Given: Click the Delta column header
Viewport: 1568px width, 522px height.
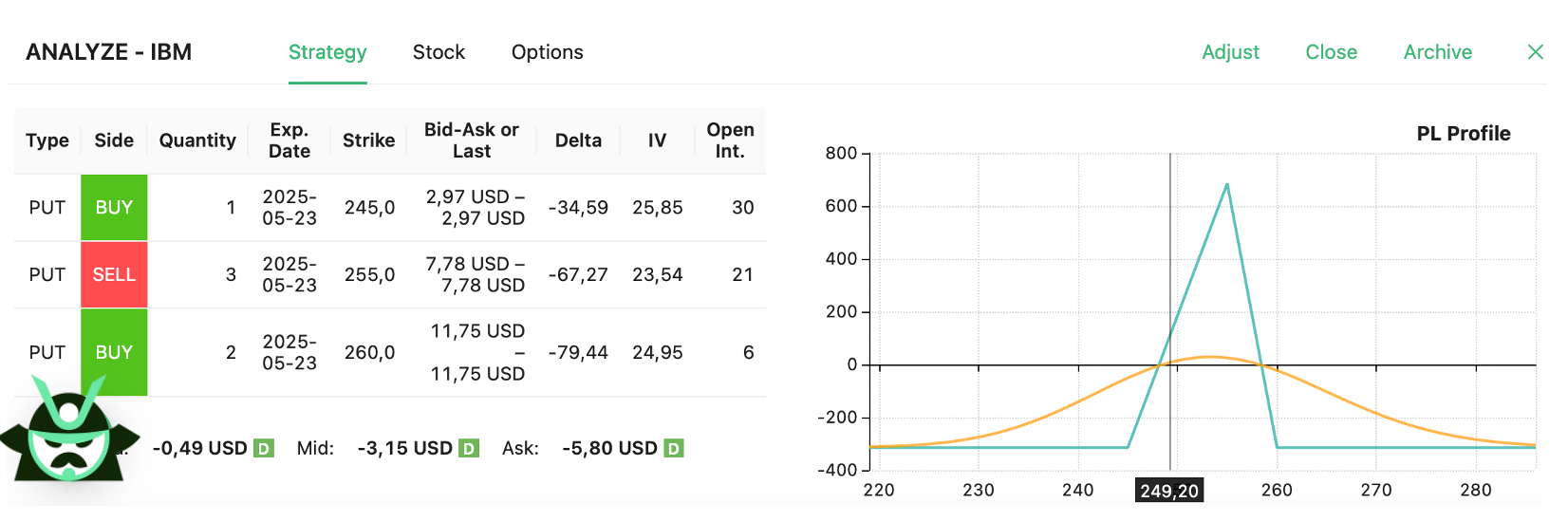Looking at the screenshot, I should 578,140.
